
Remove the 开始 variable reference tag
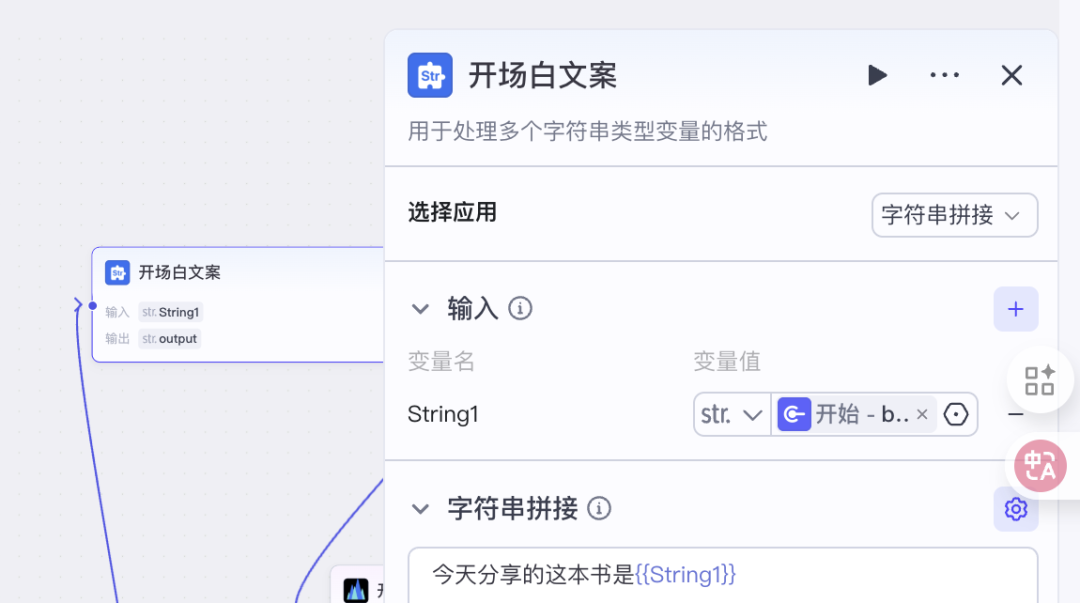[x=922, y=414]
